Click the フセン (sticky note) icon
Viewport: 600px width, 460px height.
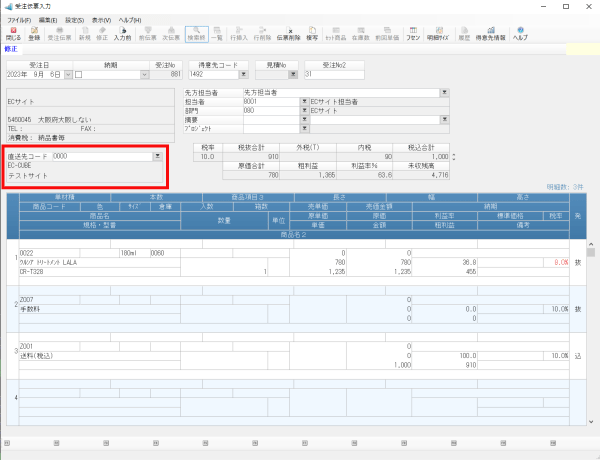[x=413, y=34]
